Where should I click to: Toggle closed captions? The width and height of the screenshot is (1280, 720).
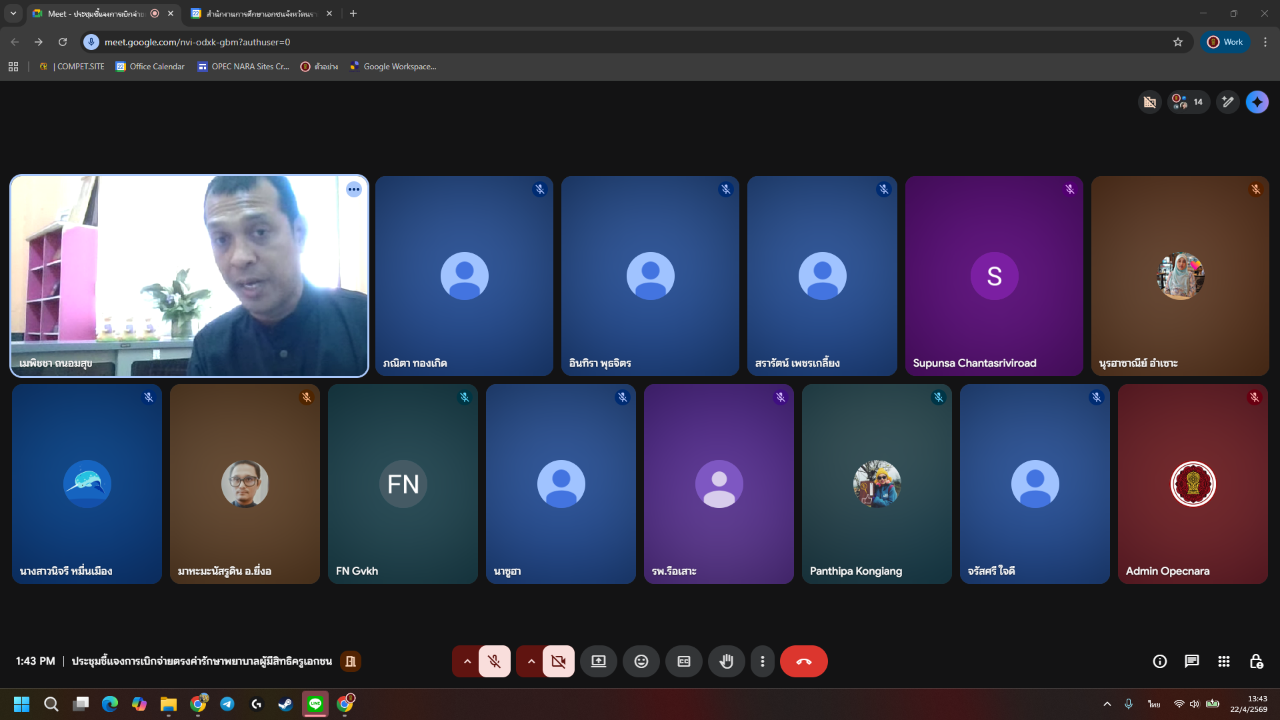click(x=684, y=661)
